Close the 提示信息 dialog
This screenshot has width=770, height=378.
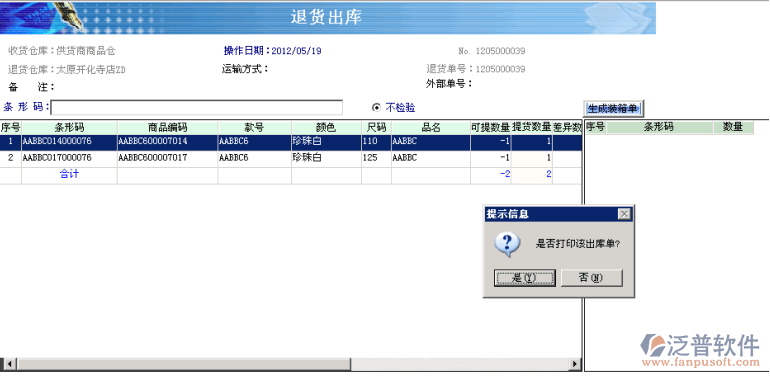pos(624,214)
